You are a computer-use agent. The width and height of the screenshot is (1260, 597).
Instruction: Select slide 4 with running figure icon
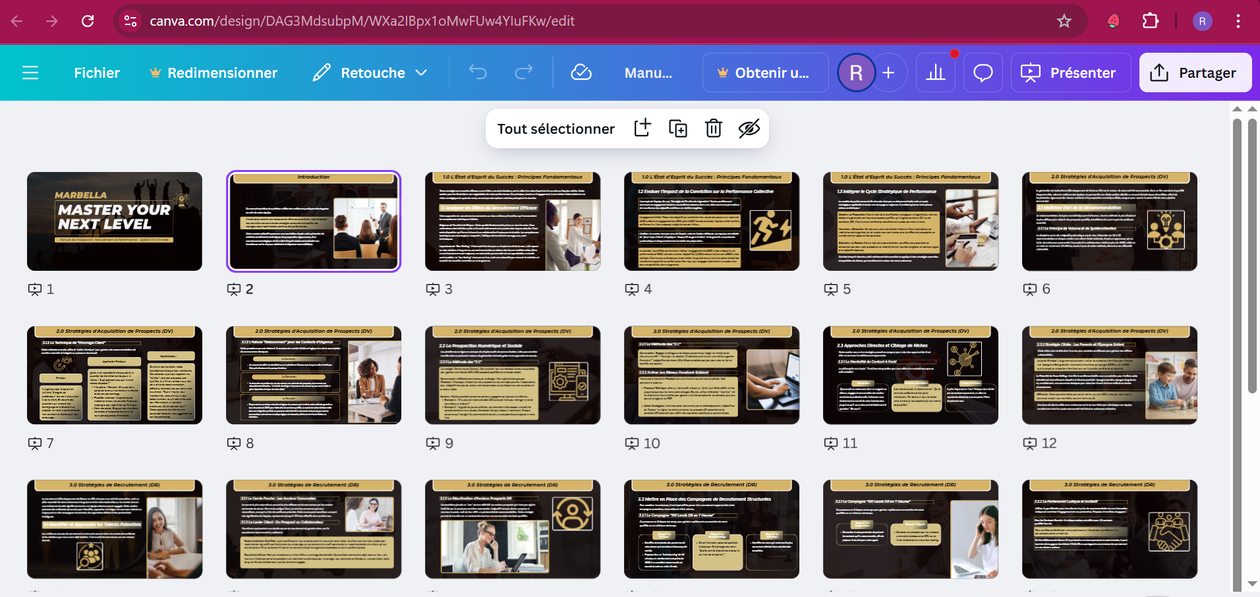click(712, 221)
